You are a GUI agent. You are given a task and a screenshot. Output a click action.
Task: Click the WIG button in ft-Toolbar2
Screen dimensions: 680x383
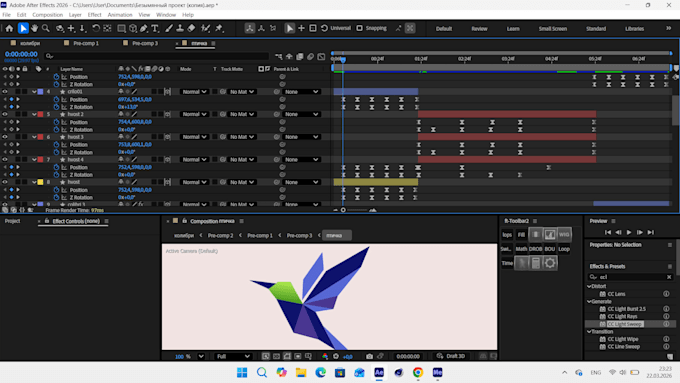coord(564,235)
